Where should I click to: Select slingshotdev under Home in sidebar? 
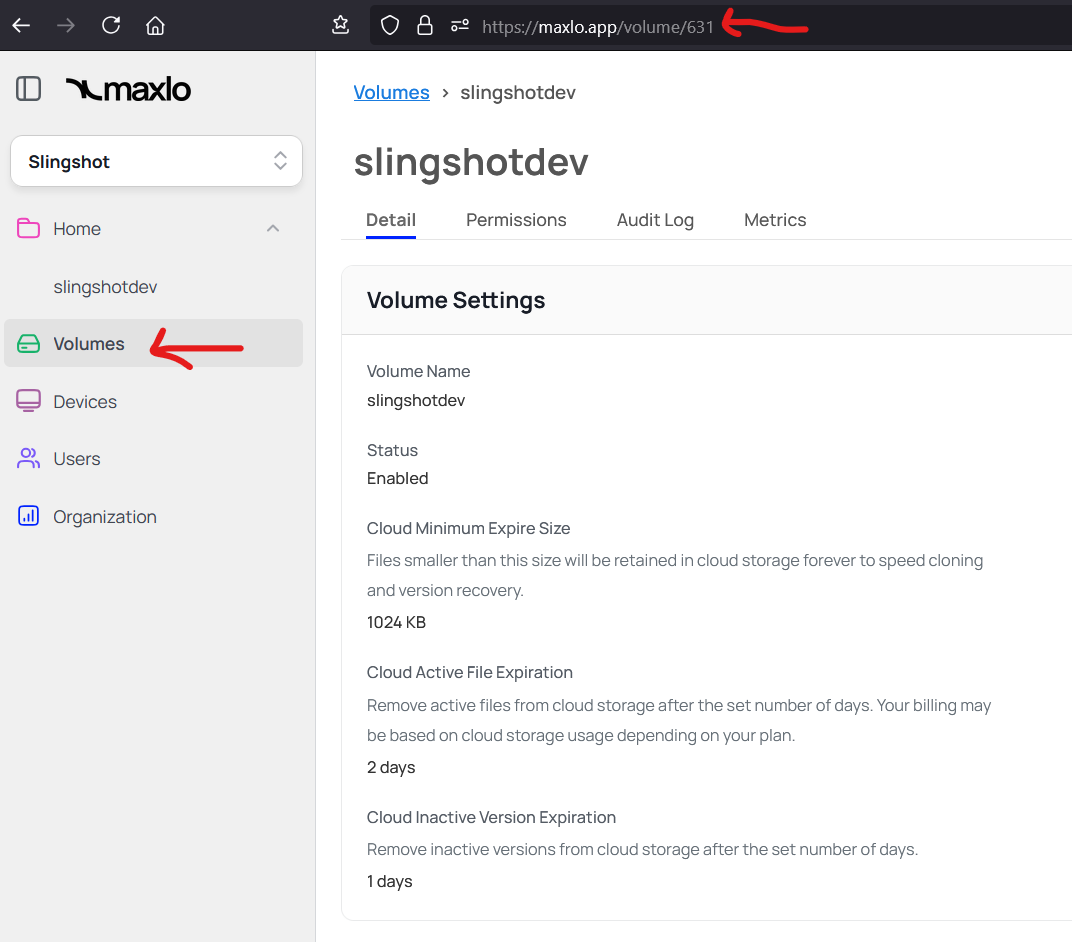105,287
